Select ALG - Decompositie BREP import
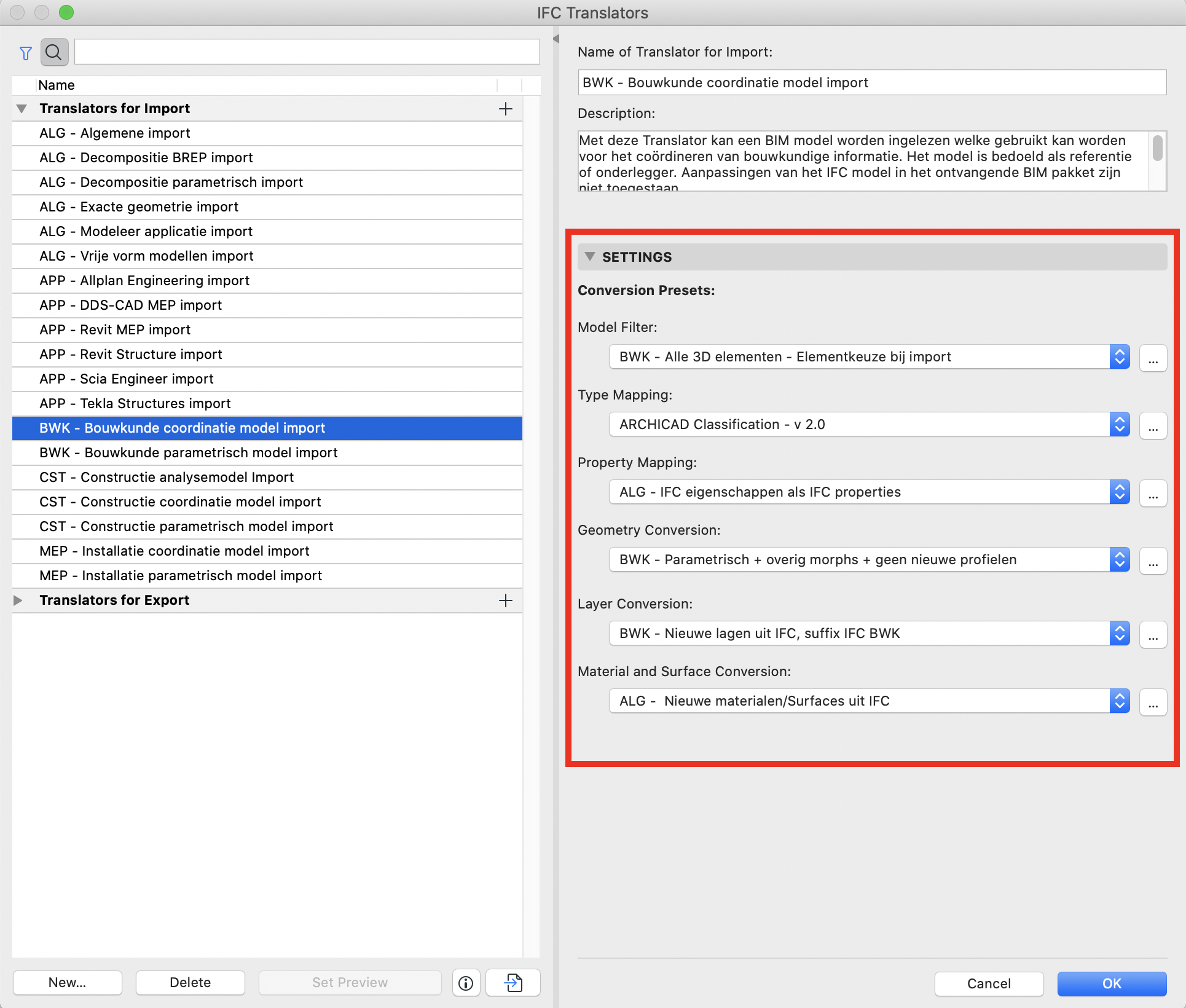The width and height of the screenshot is (1186, 1008). (x=267, y=158)
